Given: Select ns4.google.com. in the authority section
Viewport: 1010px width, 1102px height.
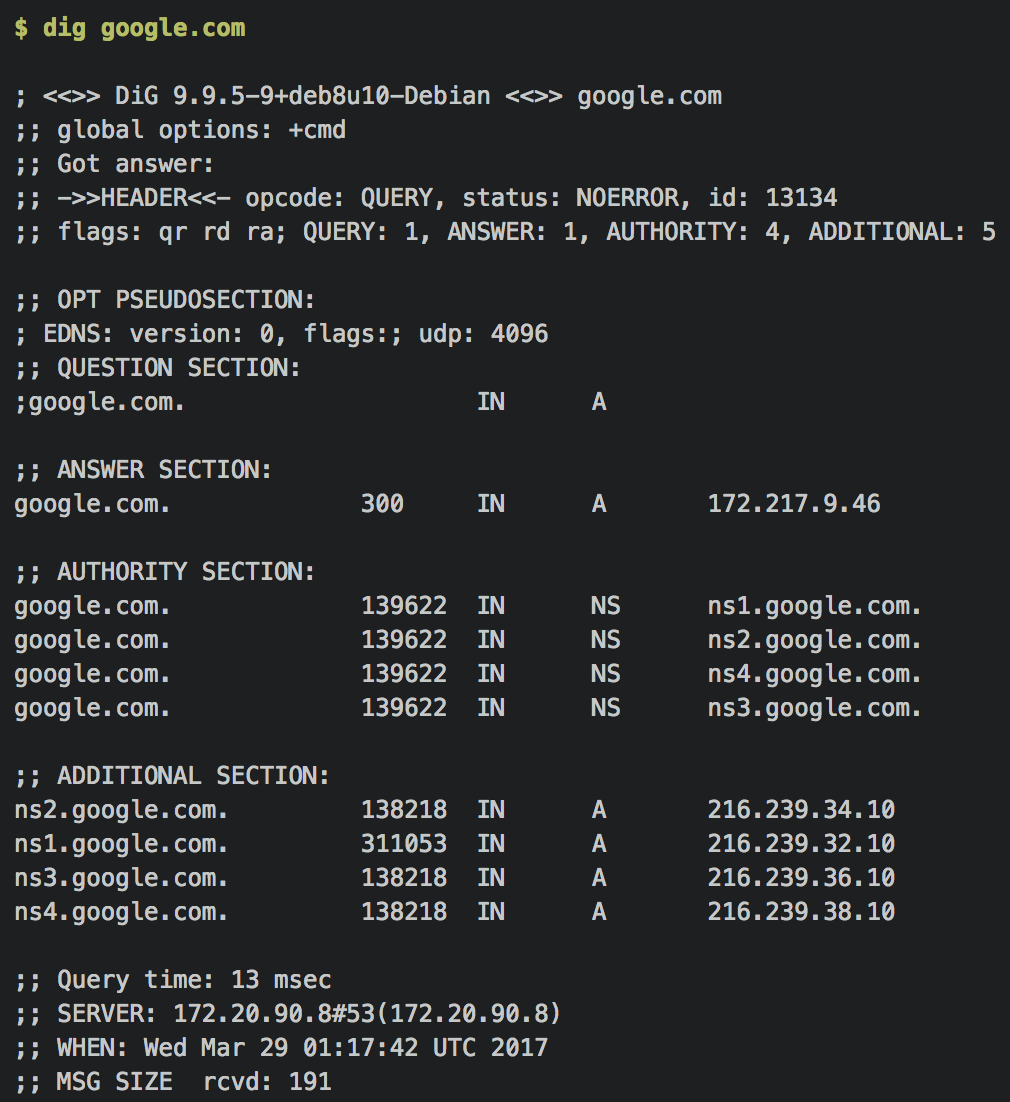Looking at the screenshot, I should click(x=814, y=674).
